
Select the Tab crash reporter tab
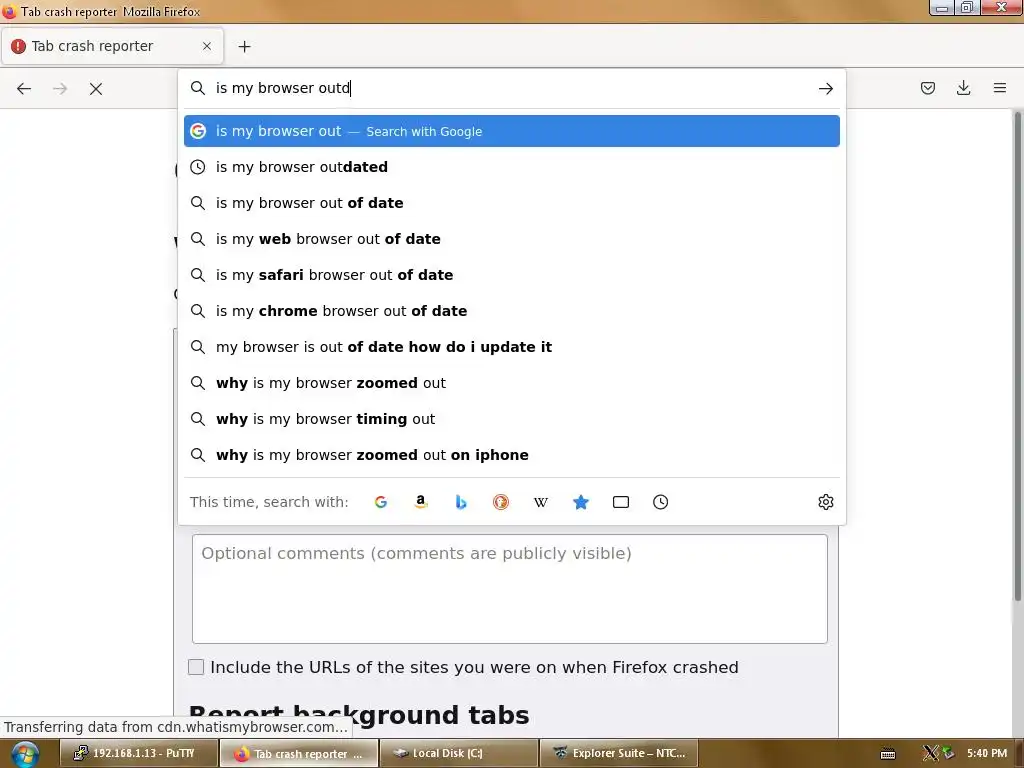(112, 46)
